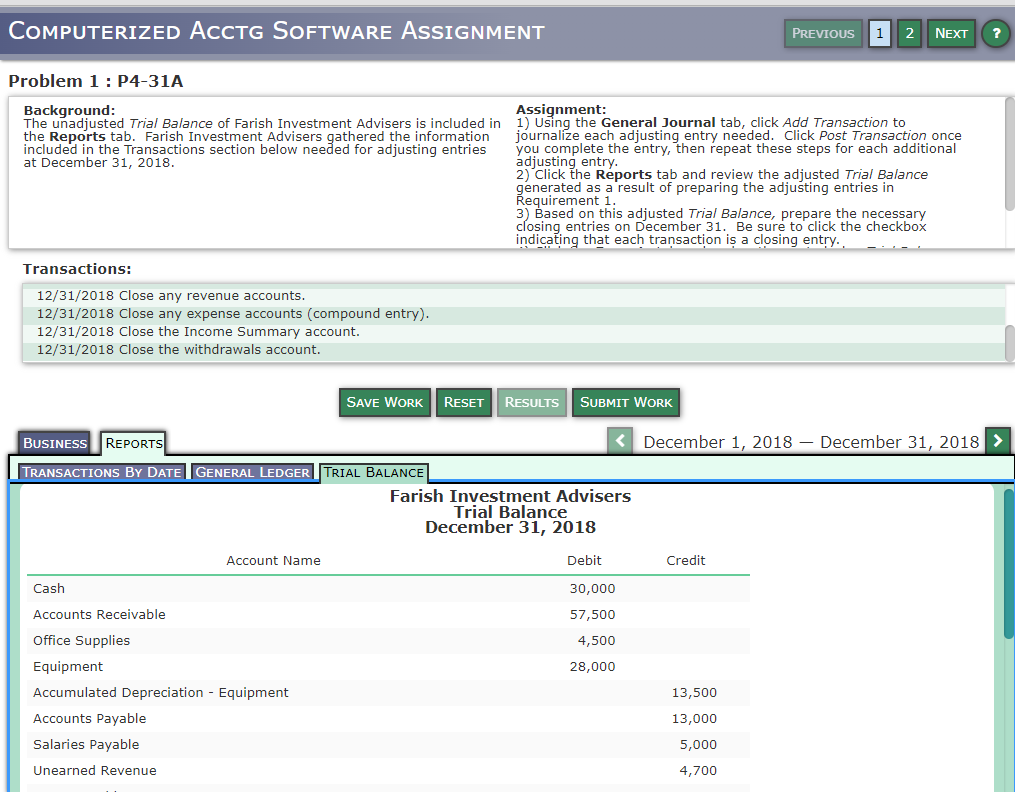Image resolution: width=1015 pixels, height=792 pixels.
Task: Click the 57,500 debit amount
Action: (592, 615)
